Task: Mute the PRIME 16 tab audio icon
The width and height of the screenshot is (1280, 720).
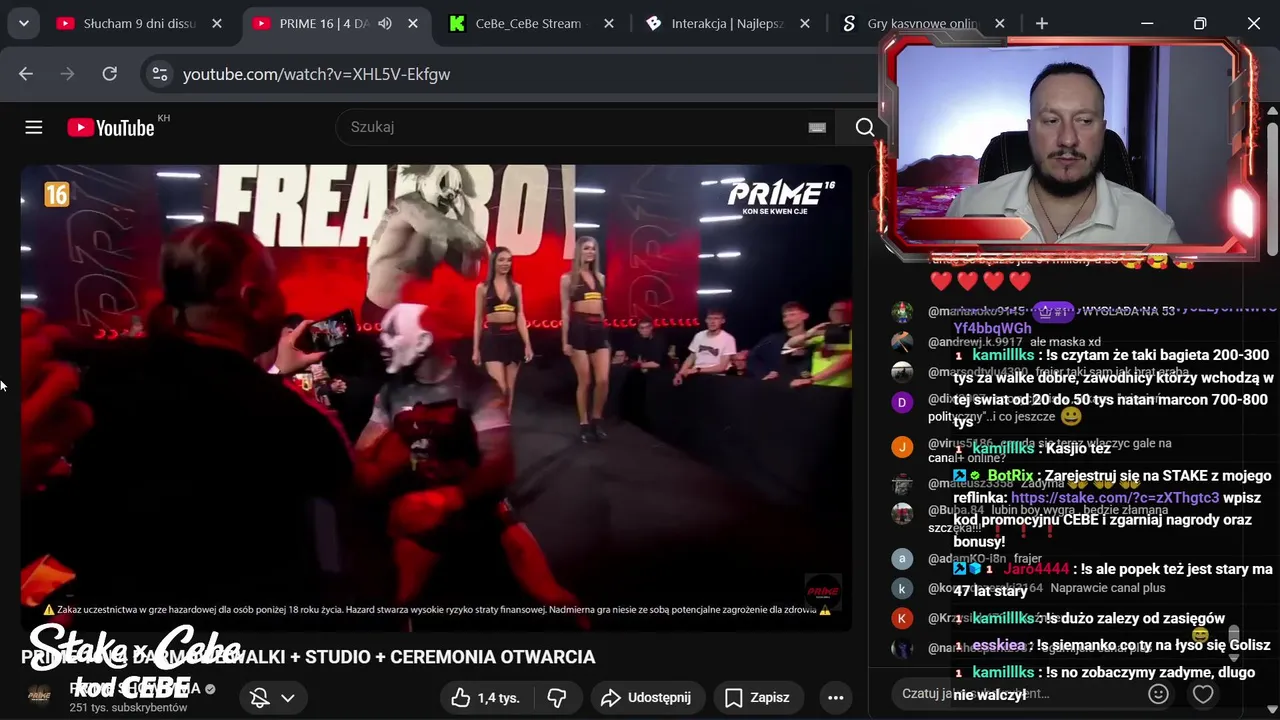Action: [385, 23]
